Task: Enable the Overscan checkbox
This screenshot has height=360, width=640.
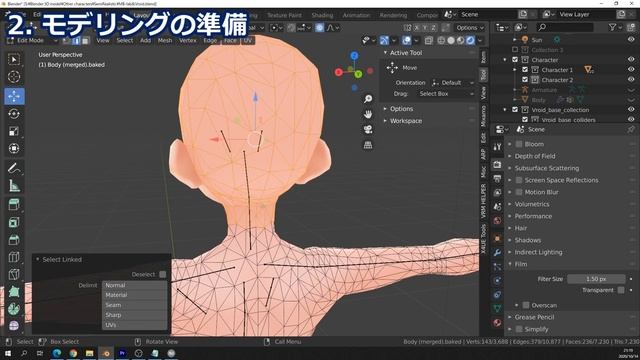Action: 526,305
